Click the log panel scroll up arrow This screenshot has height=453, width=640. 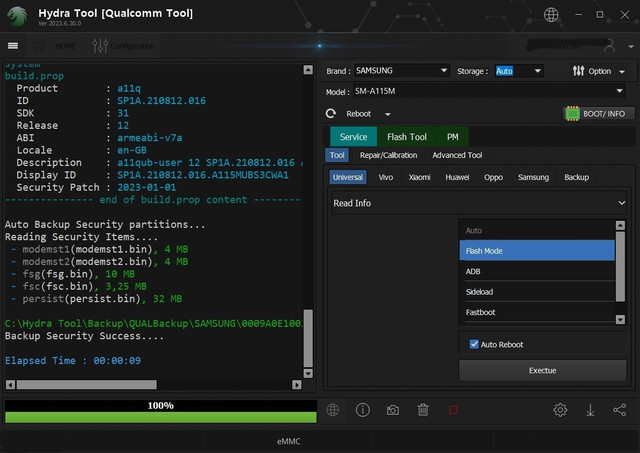tap(308, 70)
